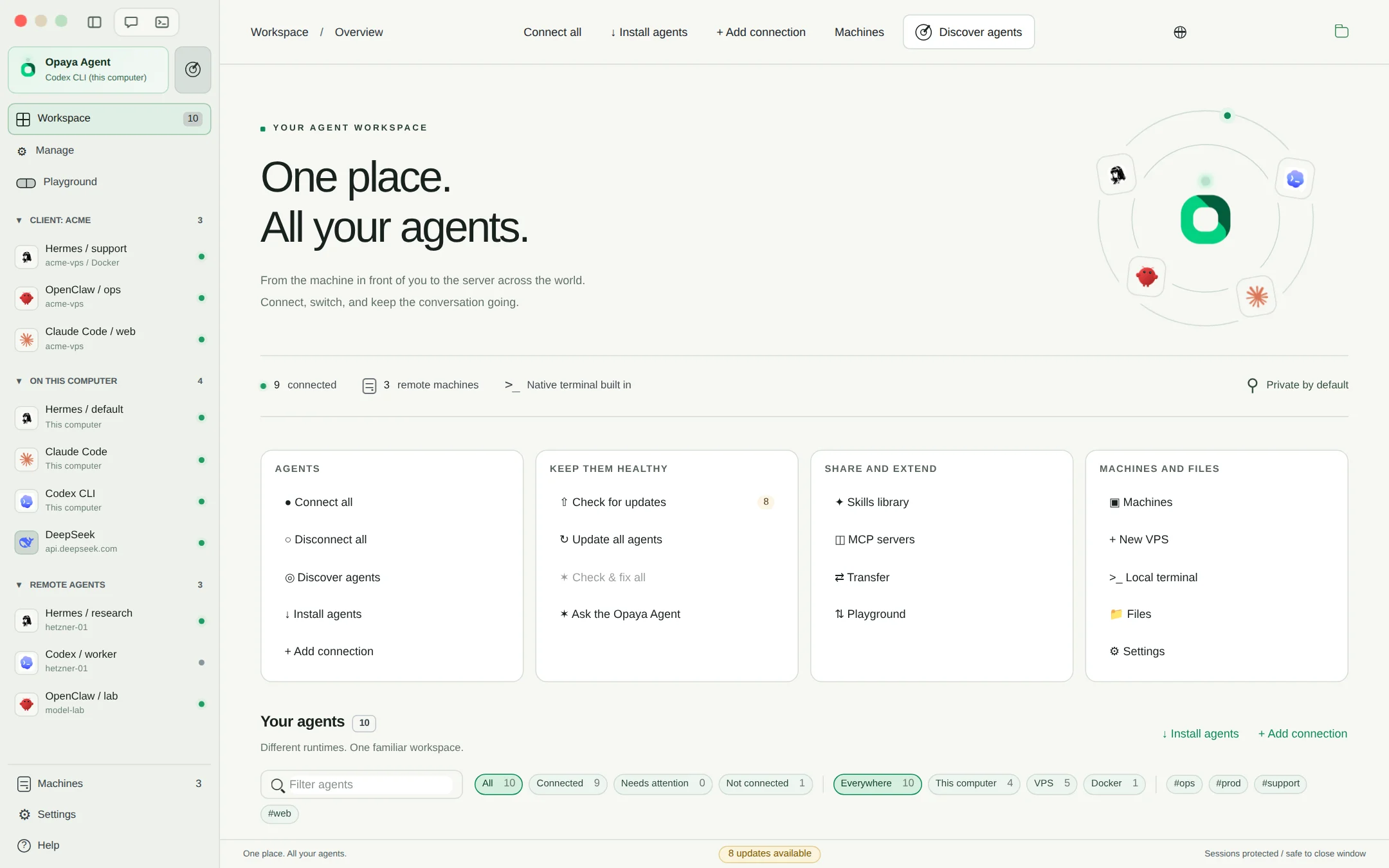This screenshot has width=1389, height=868.
Task: Click the Codex CLI avatar icon
Action: point(26,502)
